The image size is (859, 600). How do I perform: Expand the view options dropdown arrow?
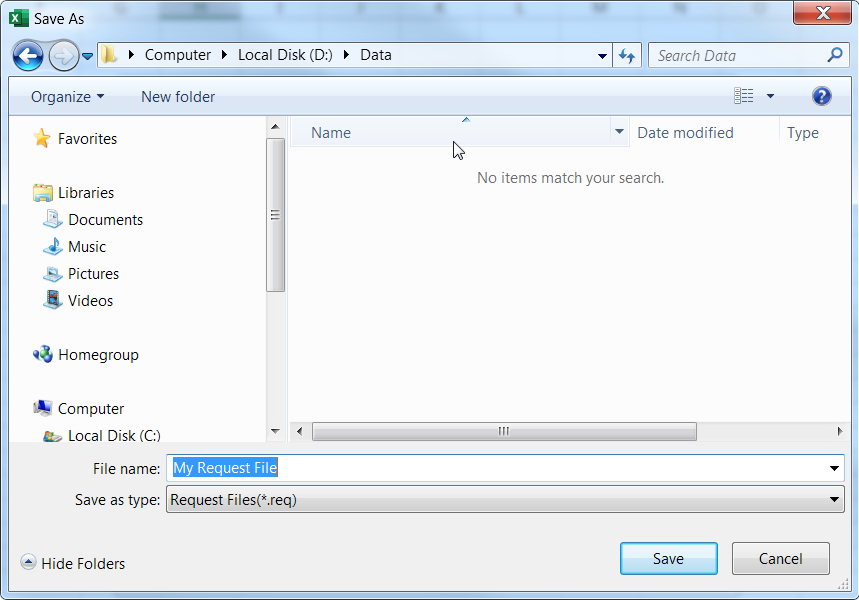click(770, 96)
